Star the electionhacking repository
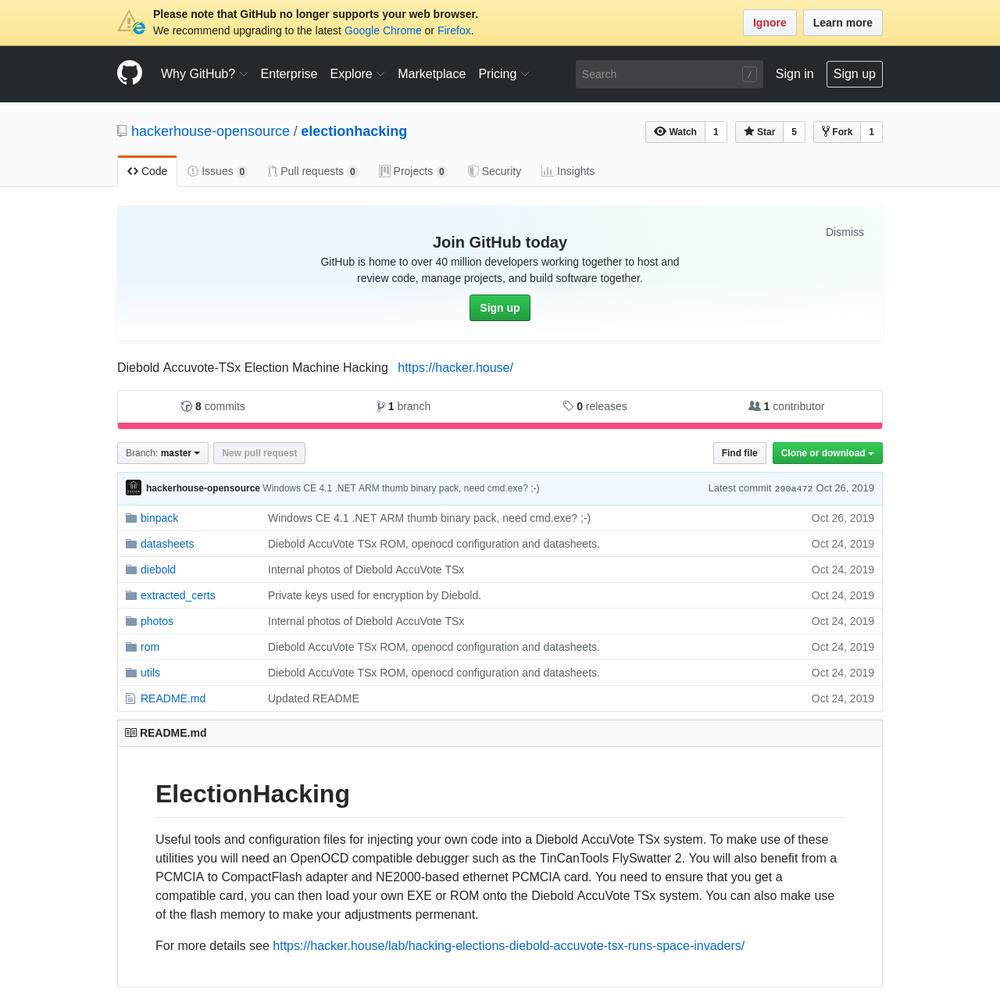 pos(759,132)
